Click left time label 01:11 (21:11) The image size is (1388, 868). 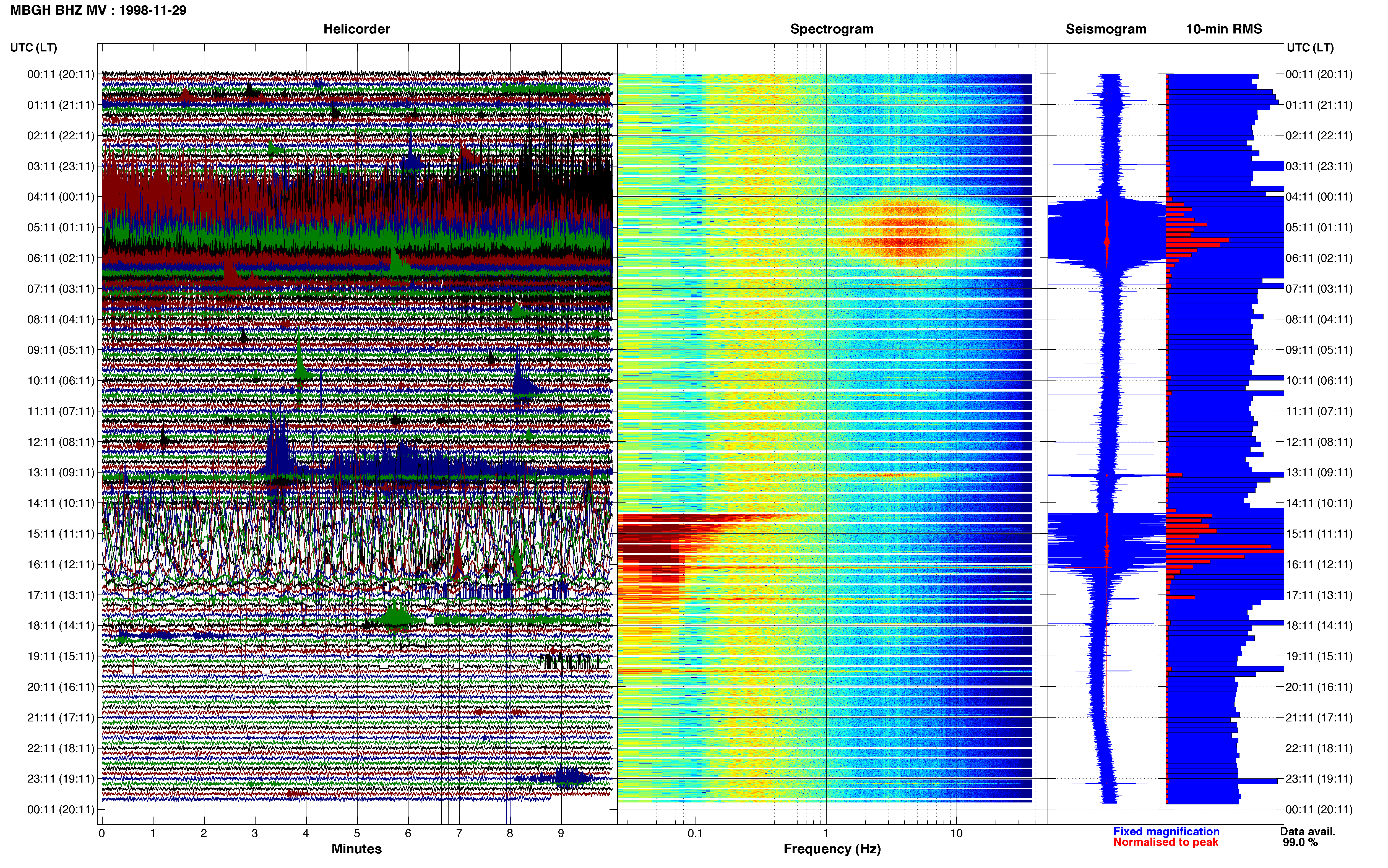(61, 105)
